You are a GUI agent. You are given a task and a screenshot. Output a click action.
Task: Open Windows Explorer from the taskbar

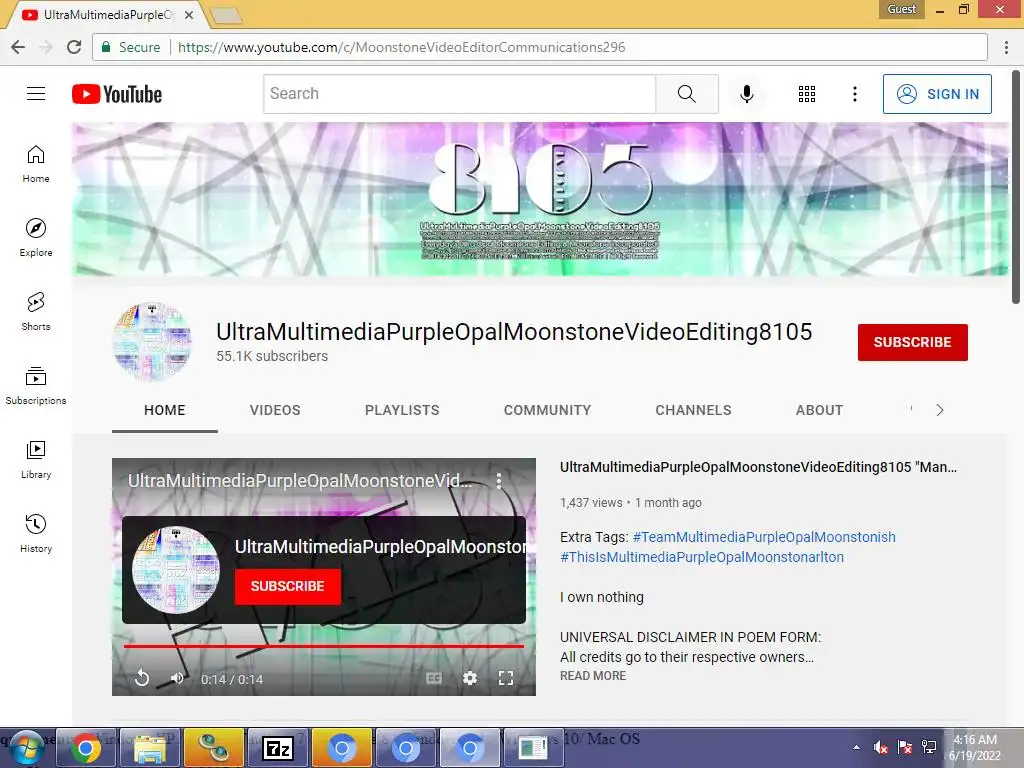(x=150, y=748)
